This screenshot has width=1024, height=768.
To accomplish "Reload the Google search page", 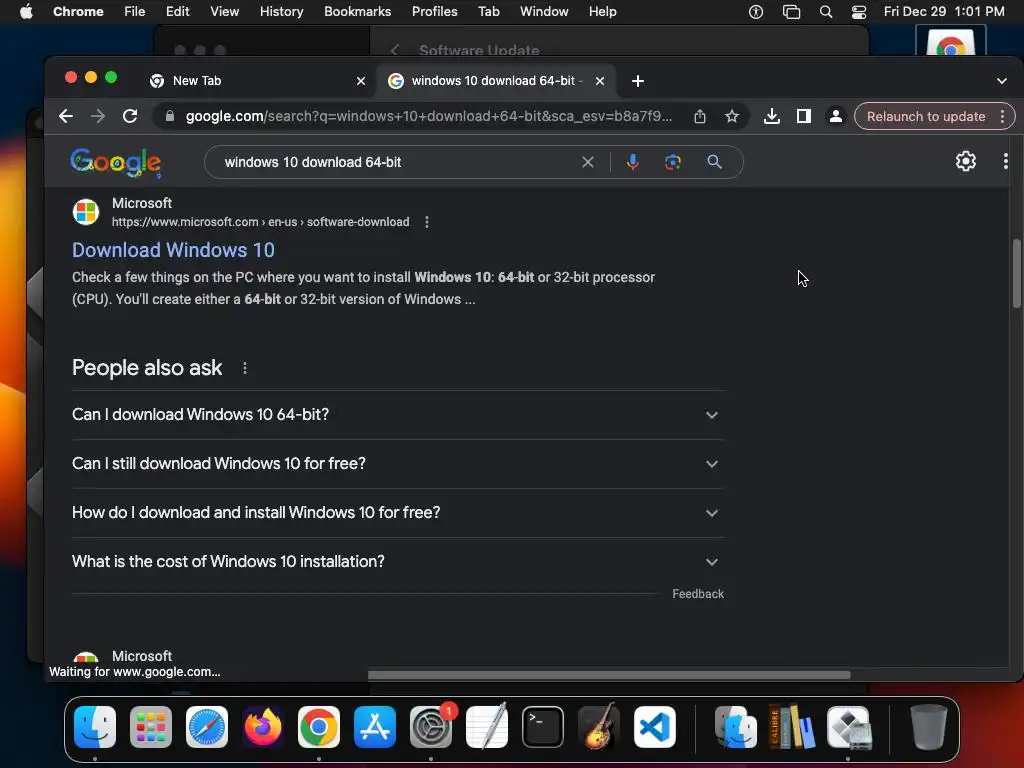I will (x=130, y=116).
